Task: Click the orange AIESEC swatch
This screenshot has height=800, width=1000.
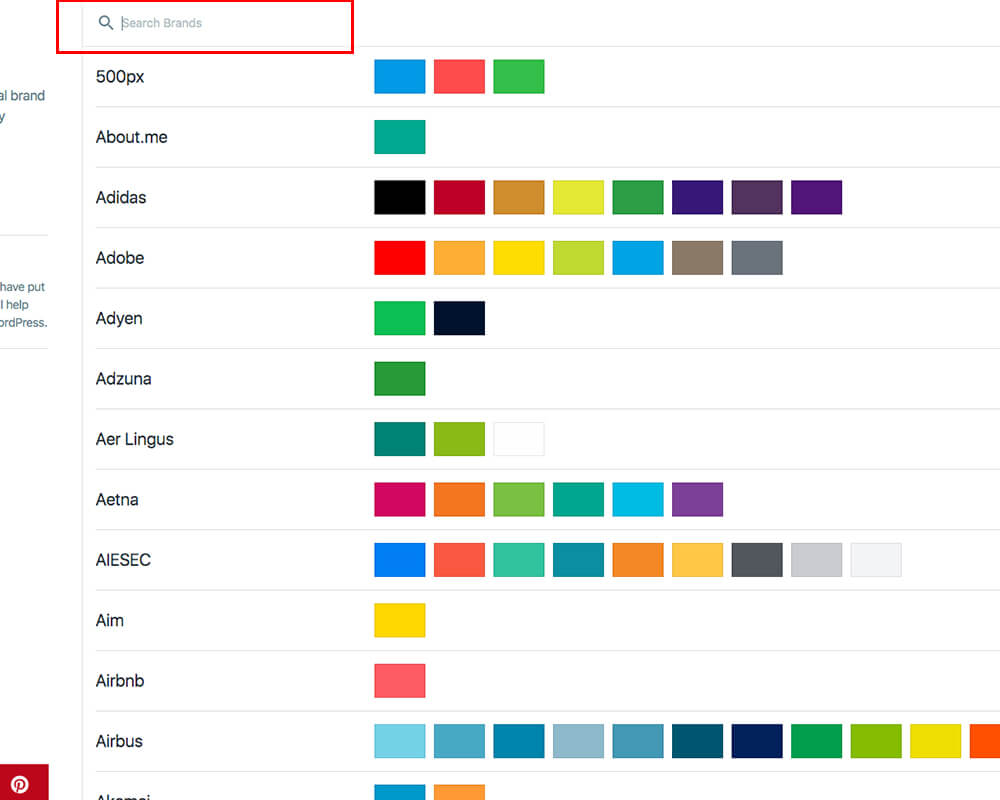Action: (x=638, y=560)
